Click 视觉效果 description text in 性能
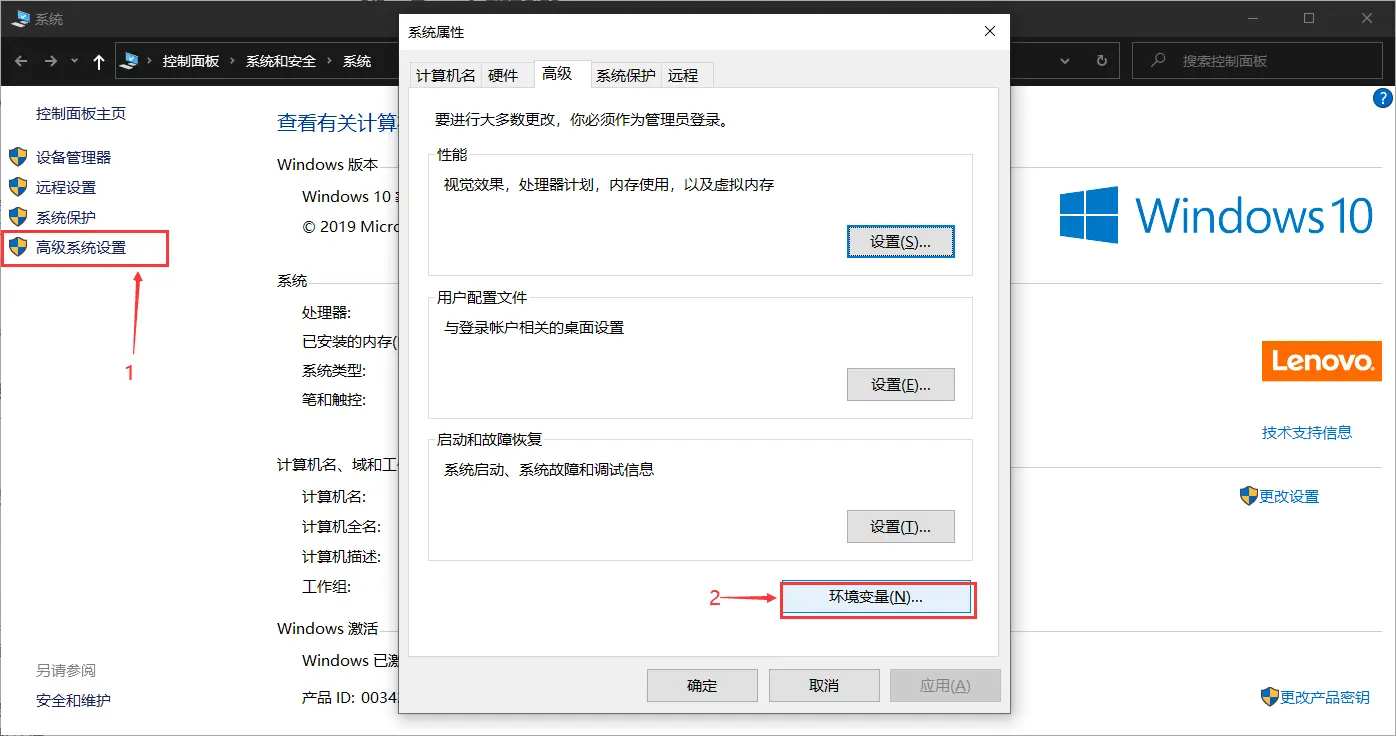 pyautogui.click(x=609, y=185)
